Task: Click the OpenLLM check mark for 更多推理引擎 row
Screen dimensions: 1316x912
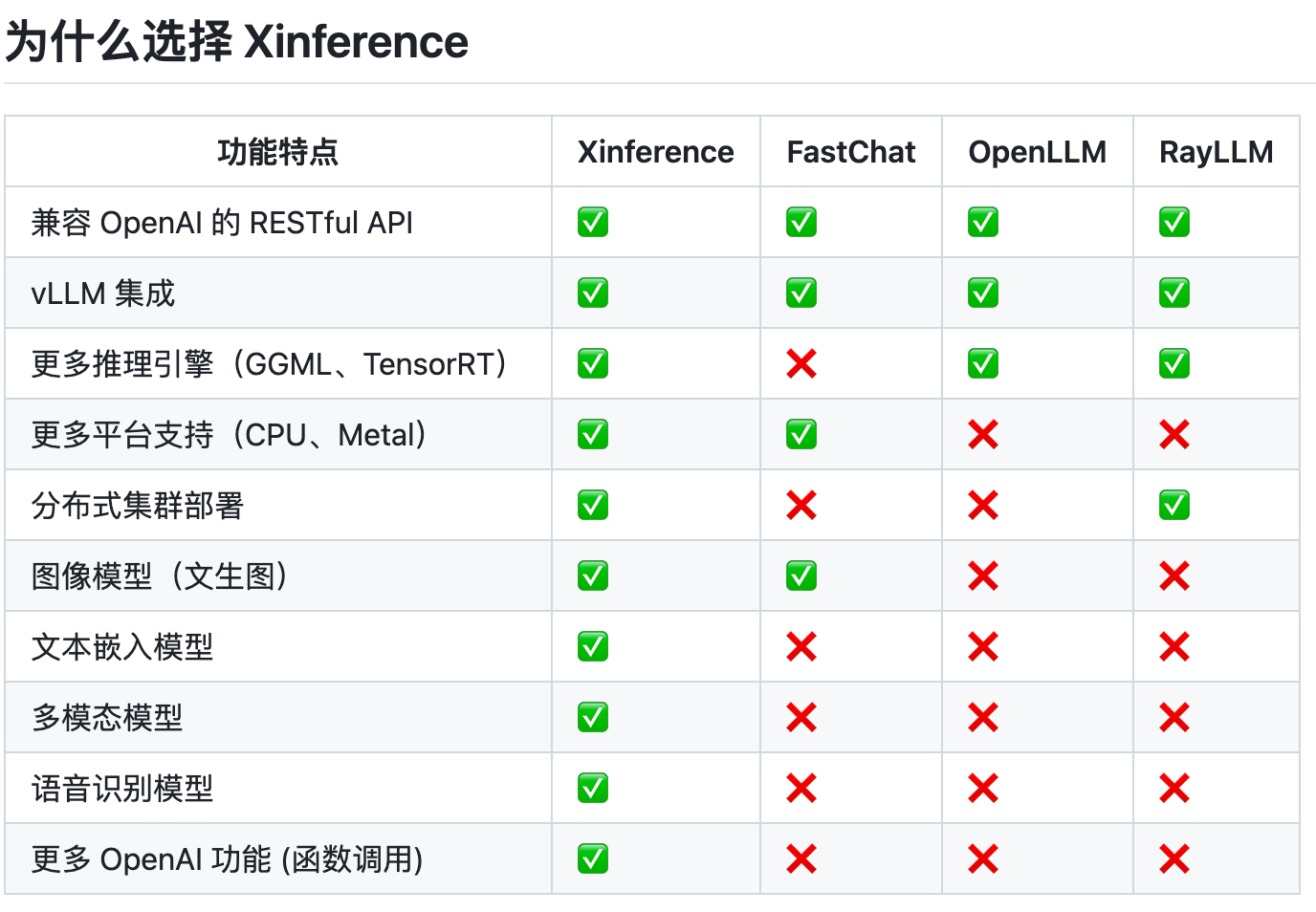Action: (x=983, y=363)
